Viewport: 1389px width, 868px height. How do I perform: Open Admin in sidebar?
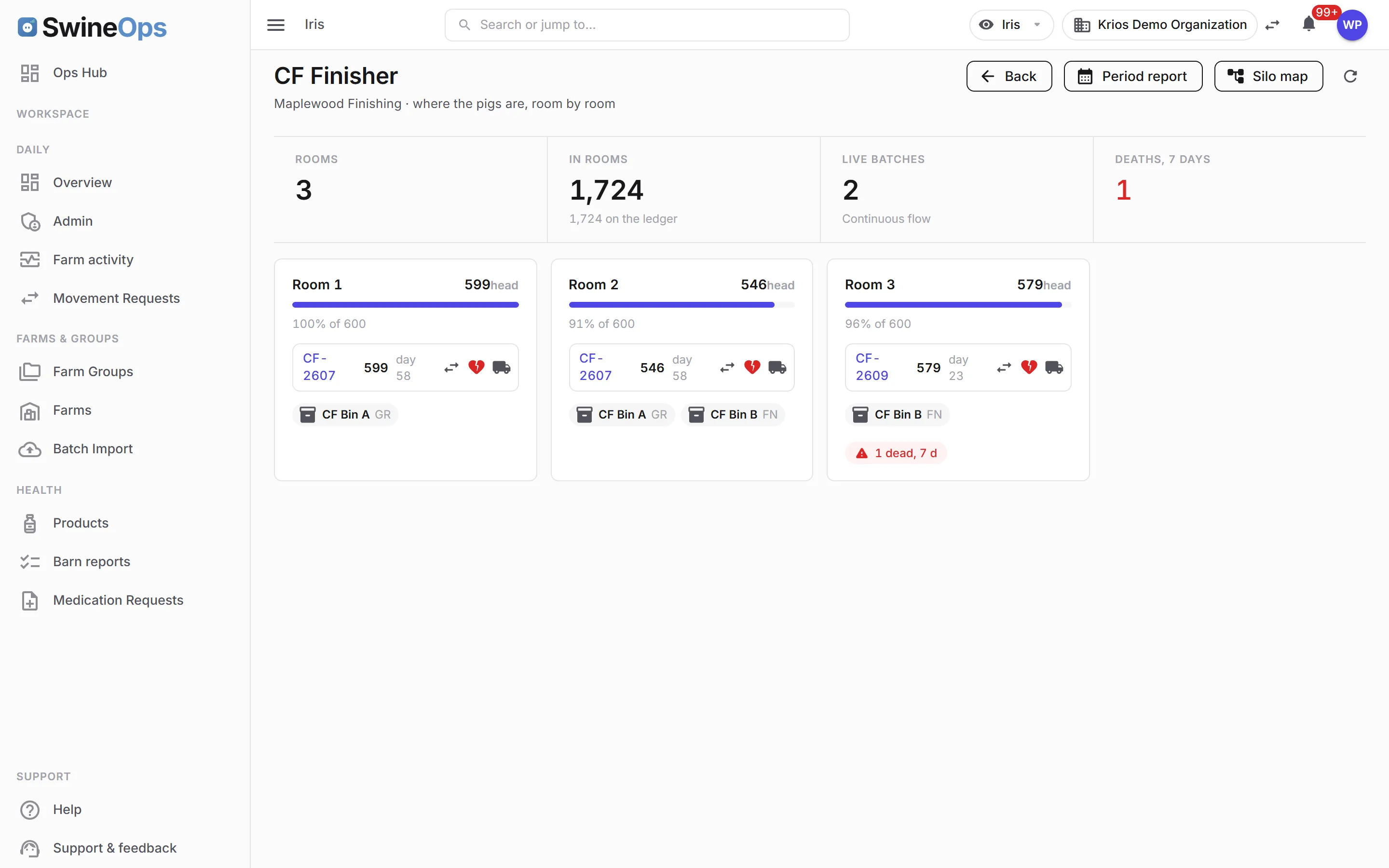(124, 221)
